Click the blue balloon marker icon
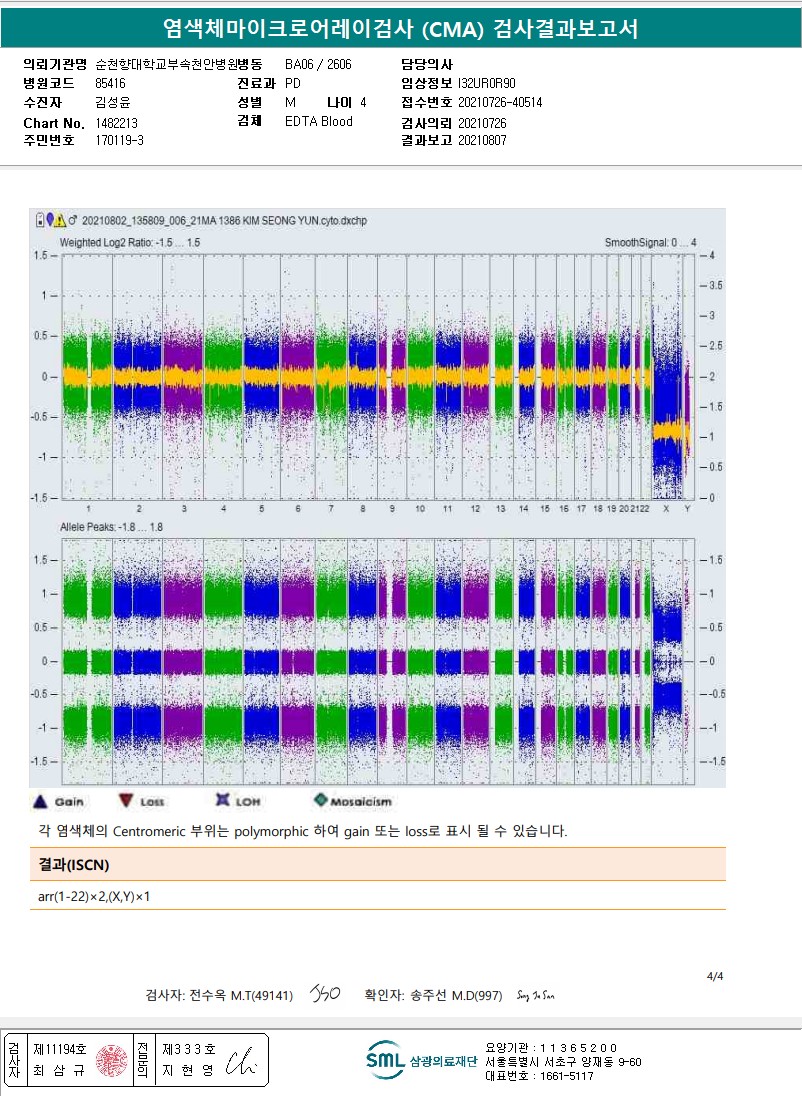The width and height of the screenshot is (802, 1097). point(49,220)
